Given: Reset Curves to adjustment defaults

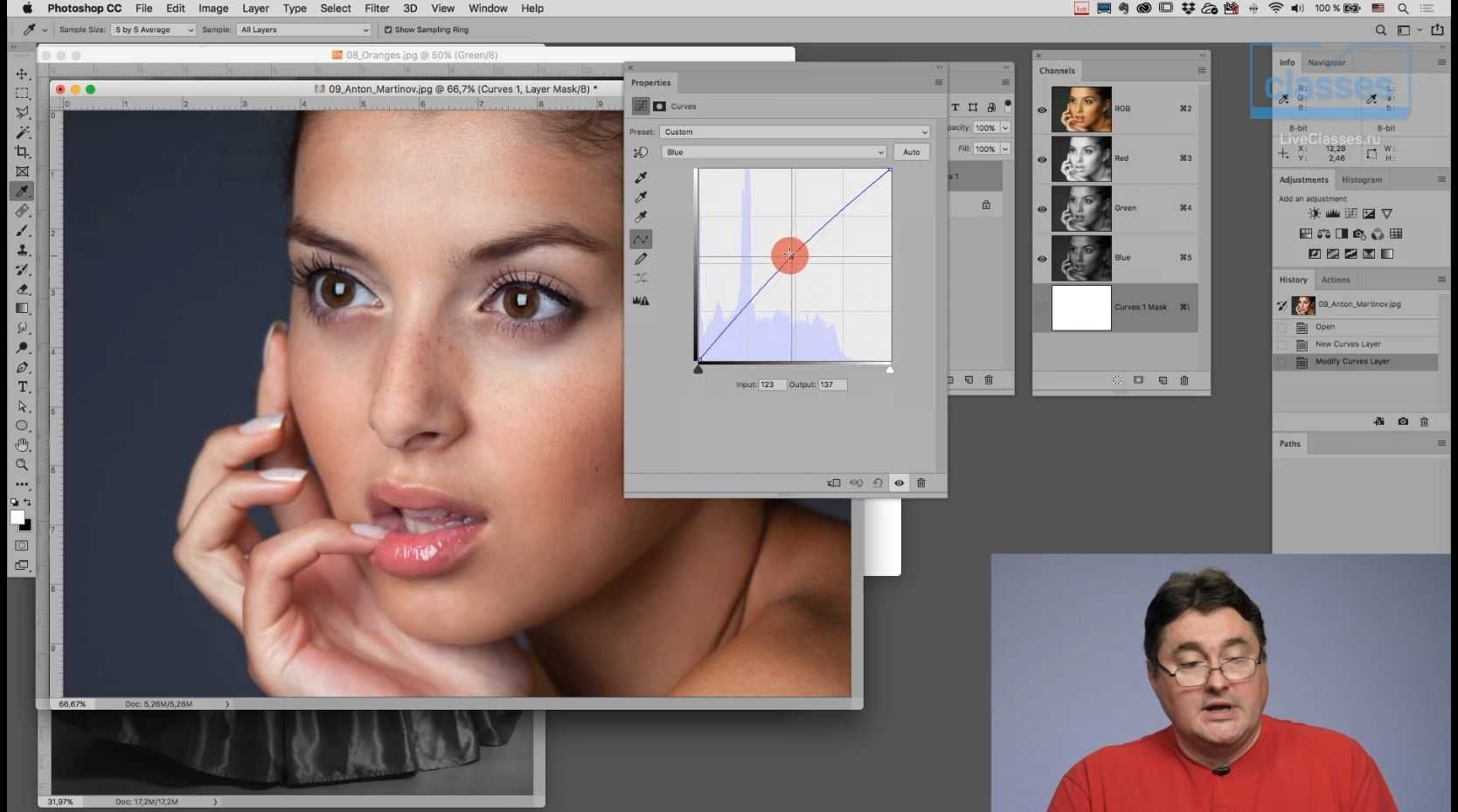Looking at the screenshot, I should [878, 483].
